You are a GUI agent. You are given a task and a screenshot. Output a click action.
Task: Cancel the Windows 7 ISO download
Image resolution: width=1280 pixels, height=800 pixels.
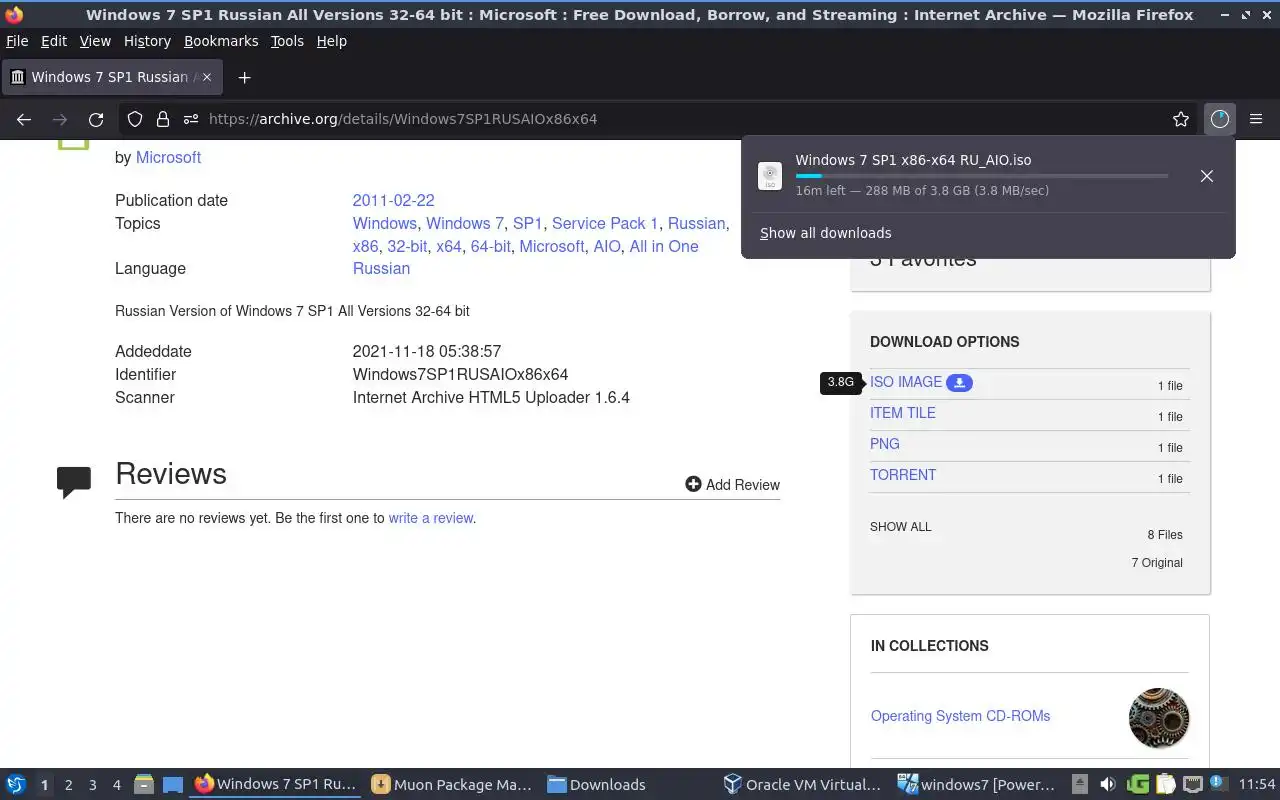point(1207,176)
